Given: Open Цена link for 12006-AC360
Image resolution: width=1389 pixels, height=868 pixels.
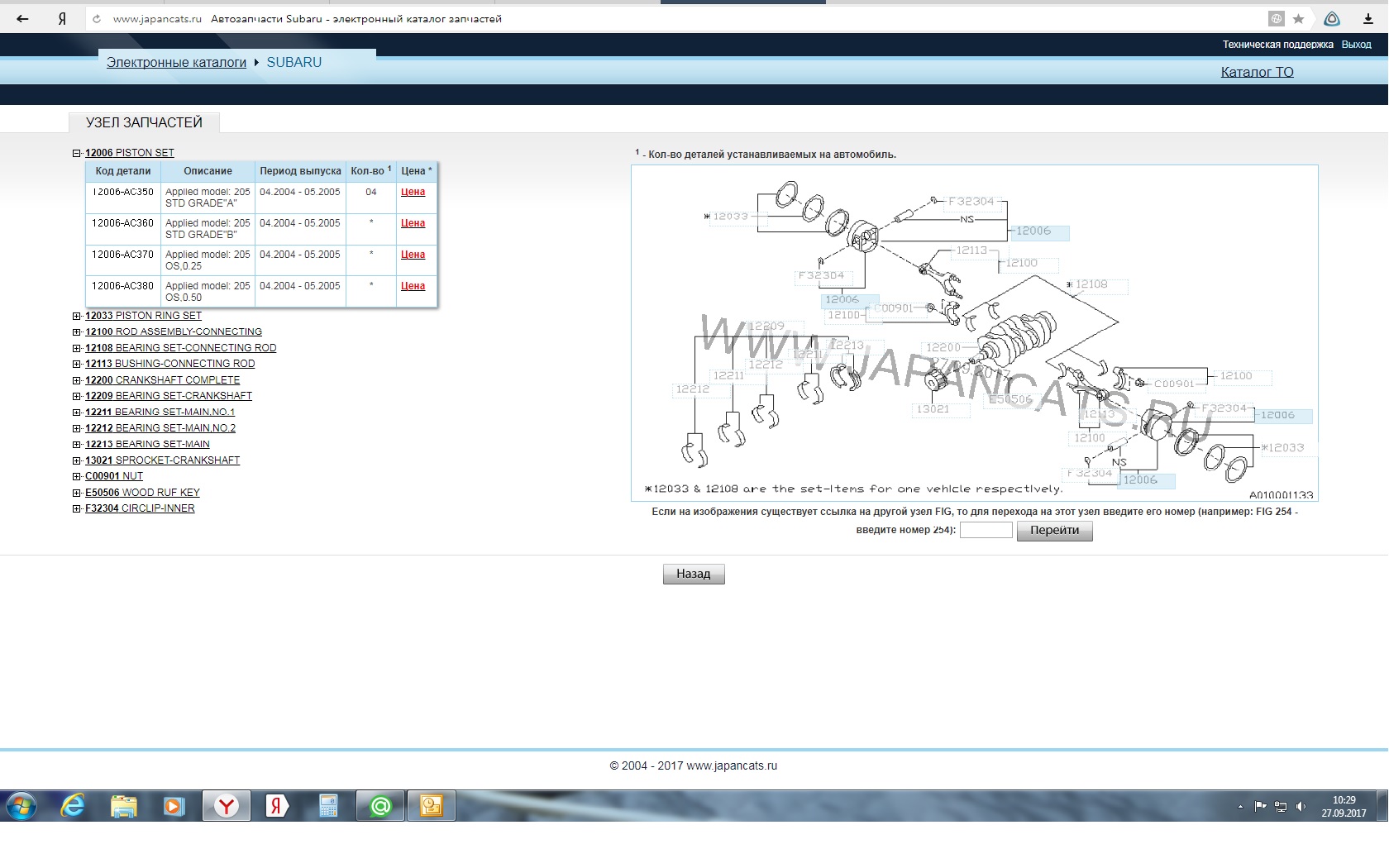Looking at the screenshot, I should (413, 223).
